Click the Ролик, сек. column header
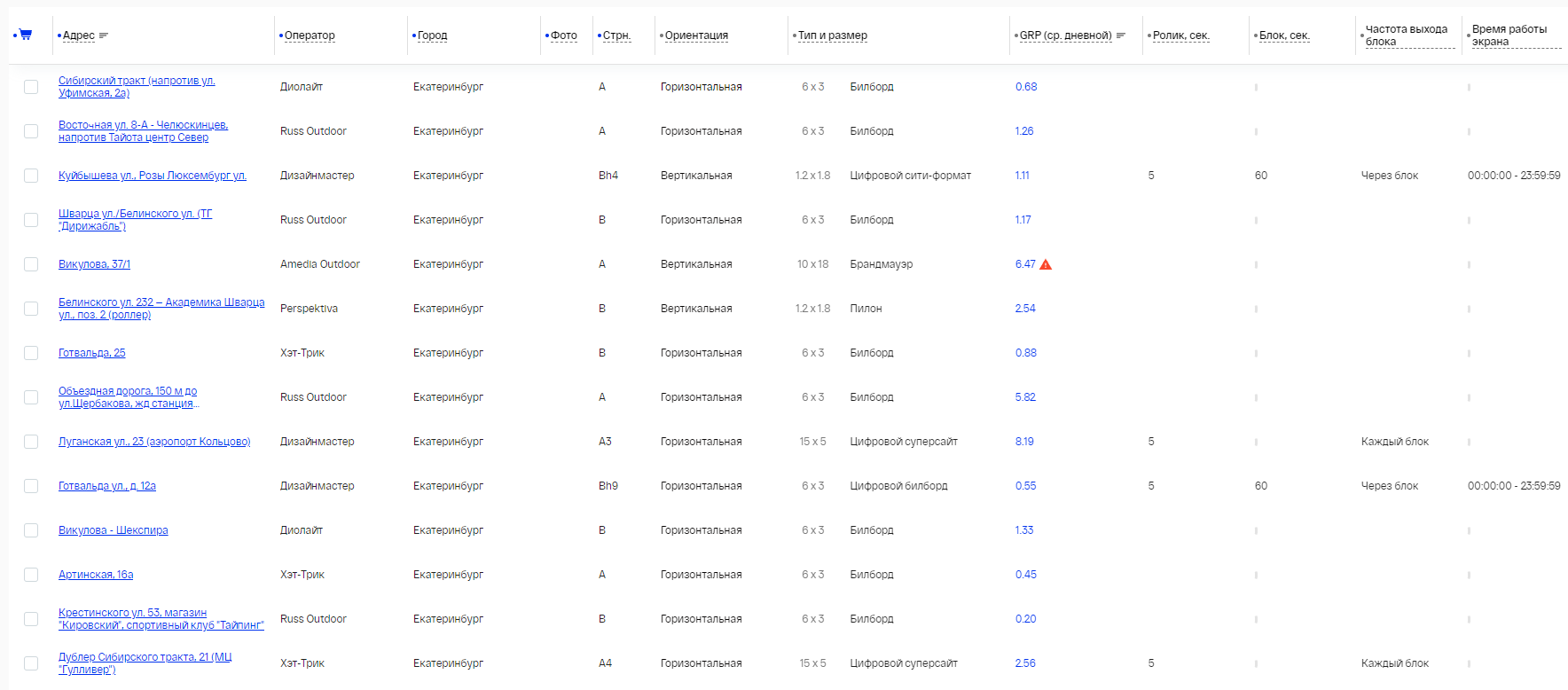1568x690 pixels. [x=1180, y=35]
